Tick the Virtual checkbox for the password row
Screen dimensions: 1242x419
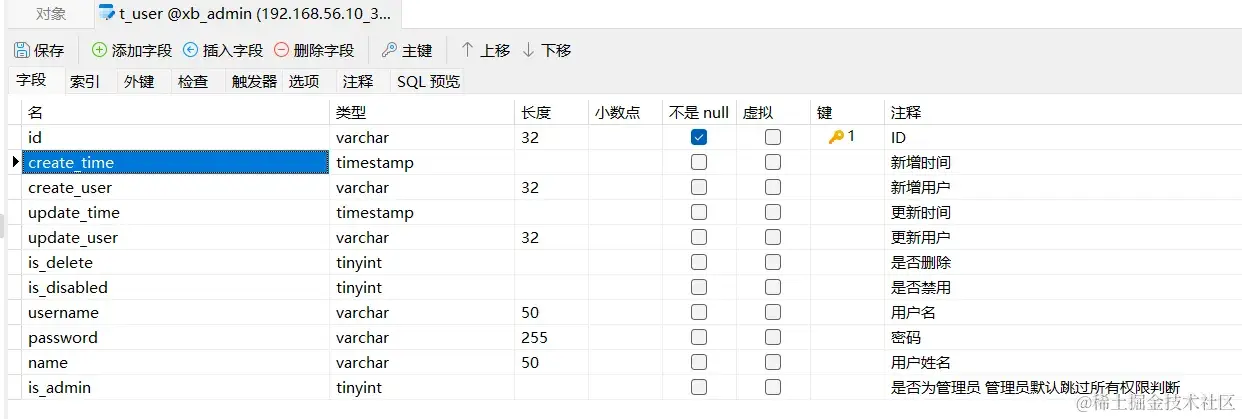coord(773,337)
